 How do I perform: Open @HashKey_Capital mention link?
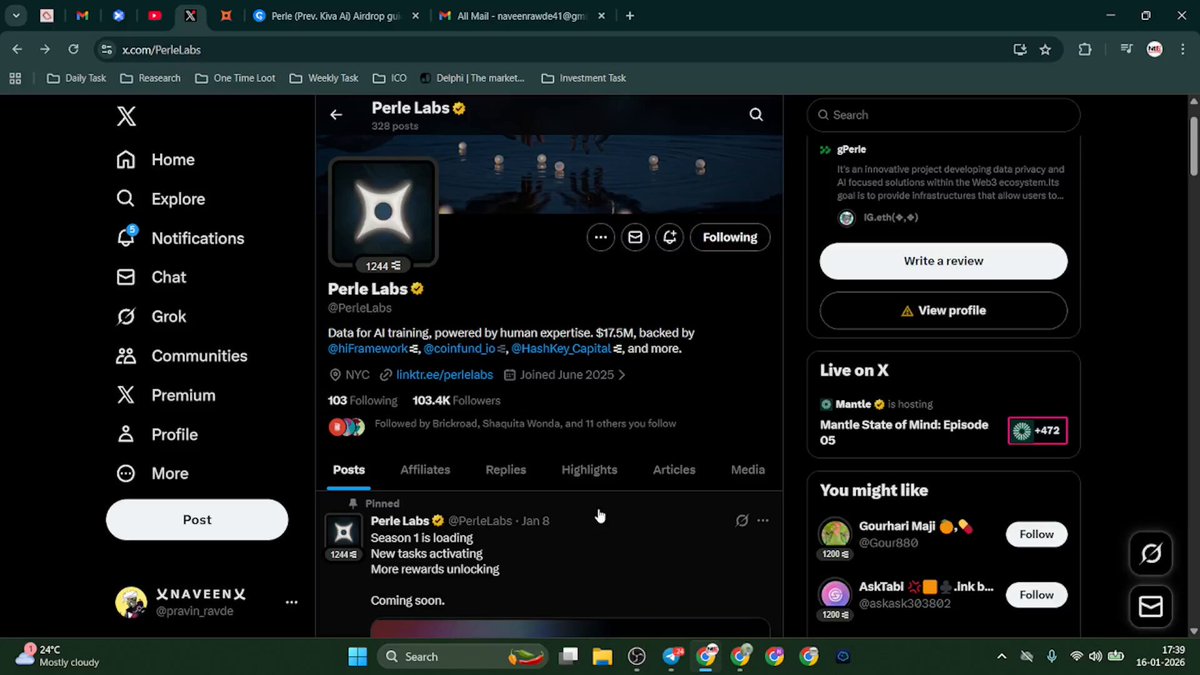(x=561, y=349)
